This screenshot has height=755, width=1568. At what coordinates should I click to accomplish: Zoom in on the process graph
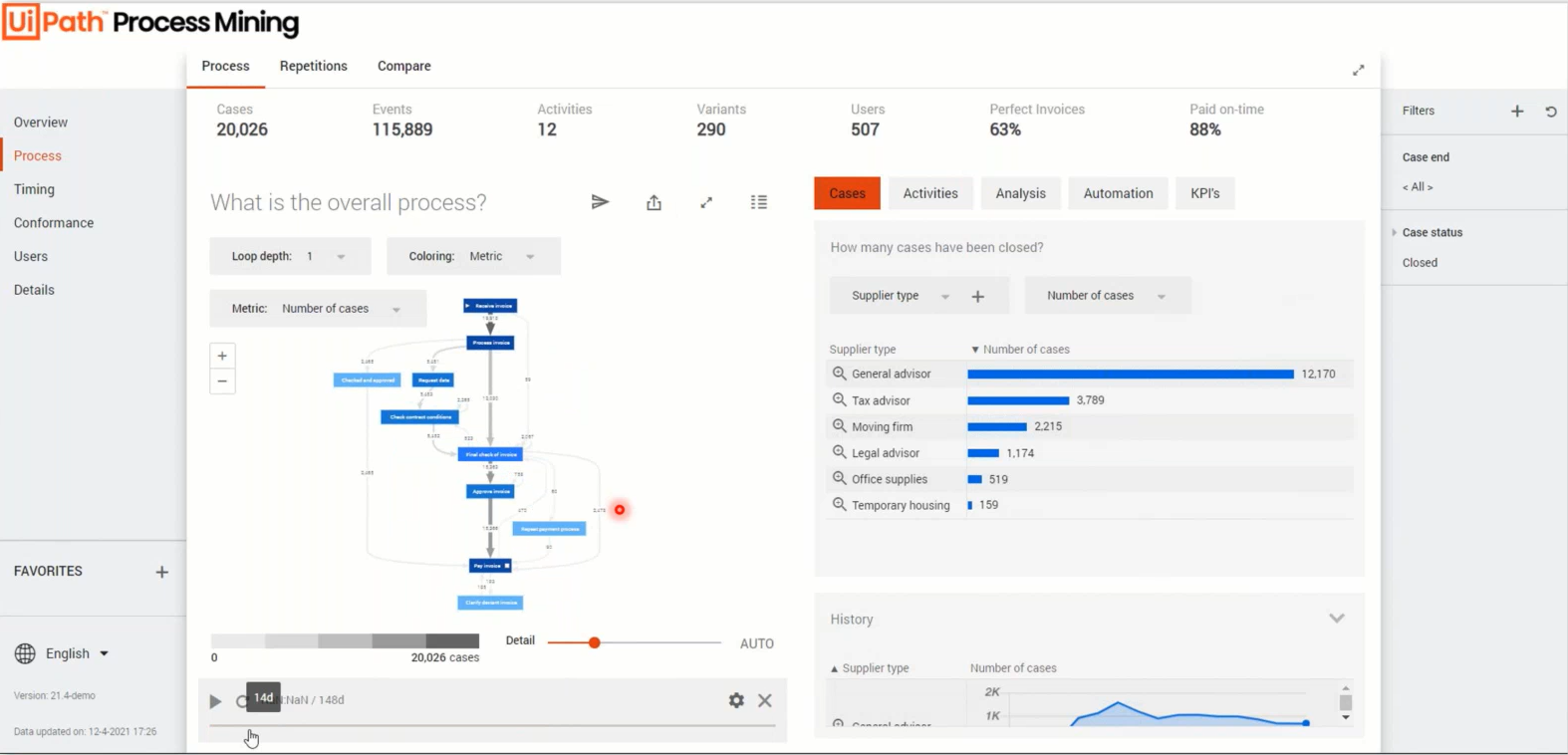tap(222, 356)
